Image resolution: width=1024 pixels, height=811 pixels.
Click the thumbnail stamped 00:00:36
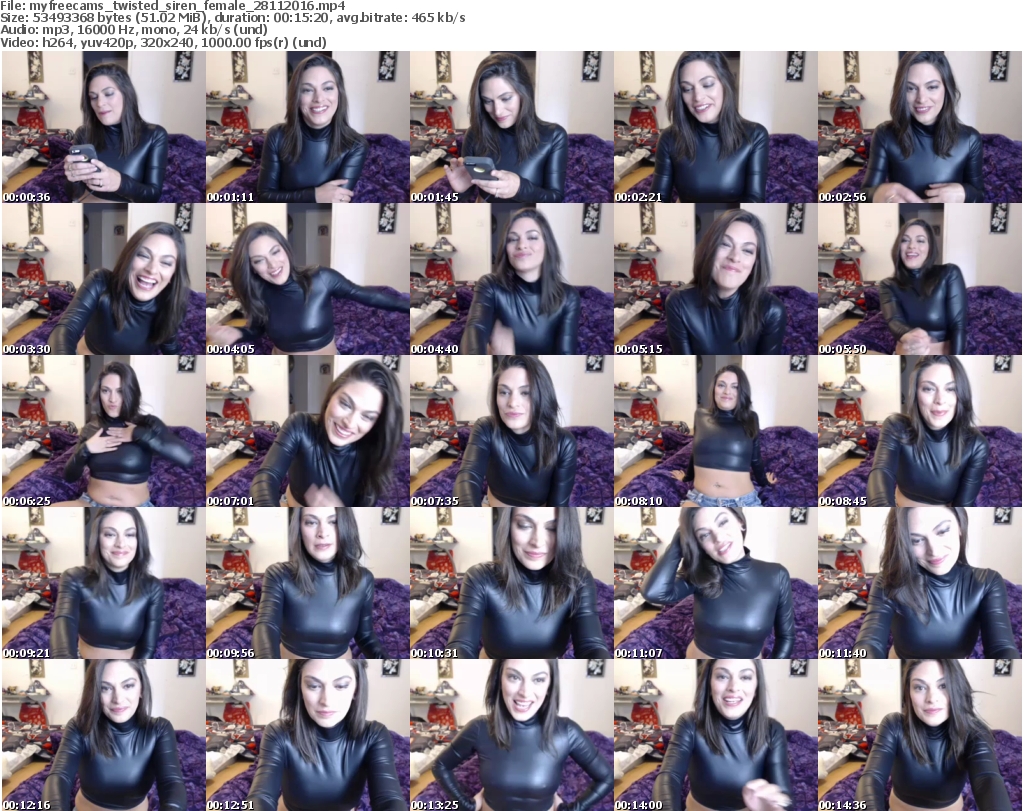pos(104,127)
